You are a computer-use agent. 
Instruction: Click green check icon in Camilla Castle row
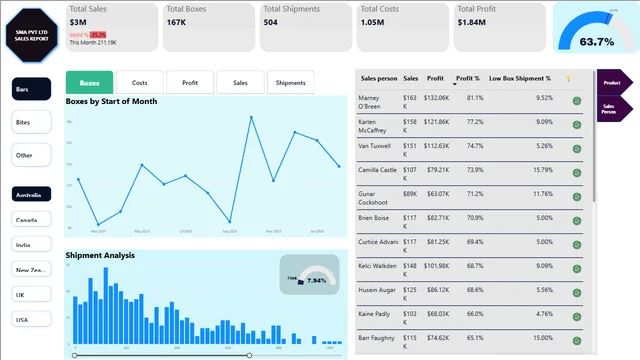577,173
